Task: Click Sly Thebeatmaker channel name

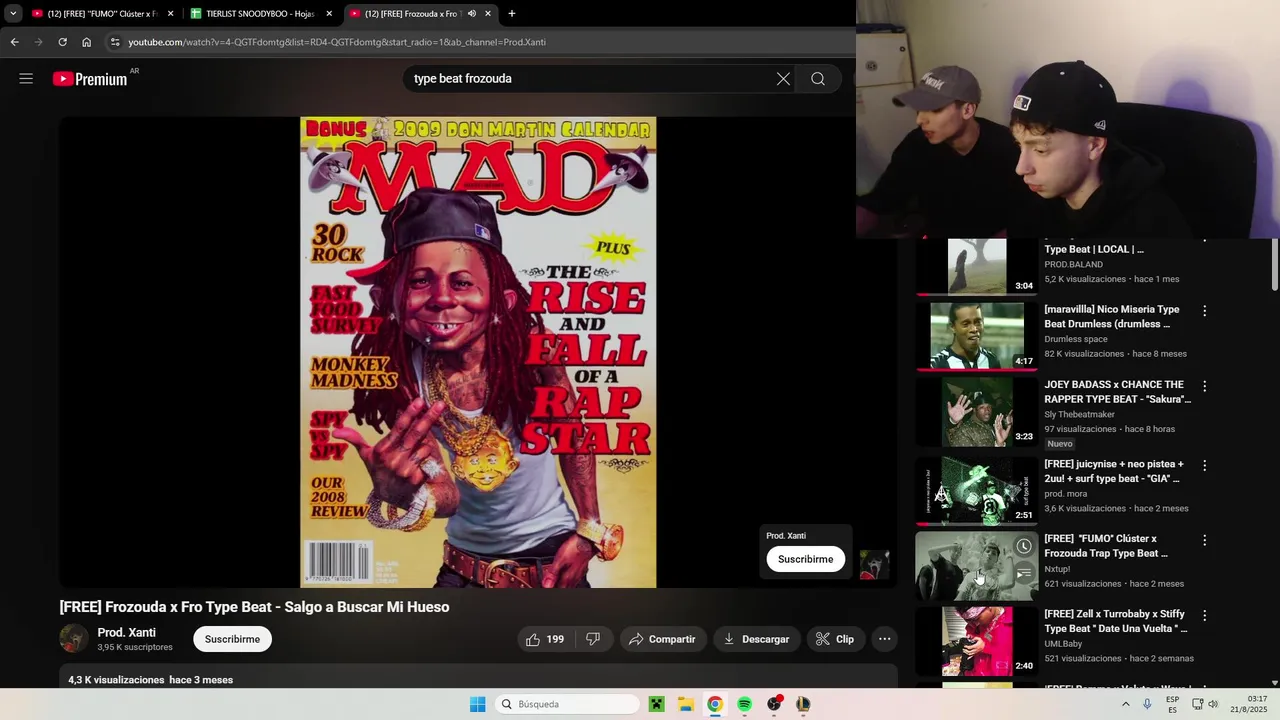Action: [x=1079, y=414]
